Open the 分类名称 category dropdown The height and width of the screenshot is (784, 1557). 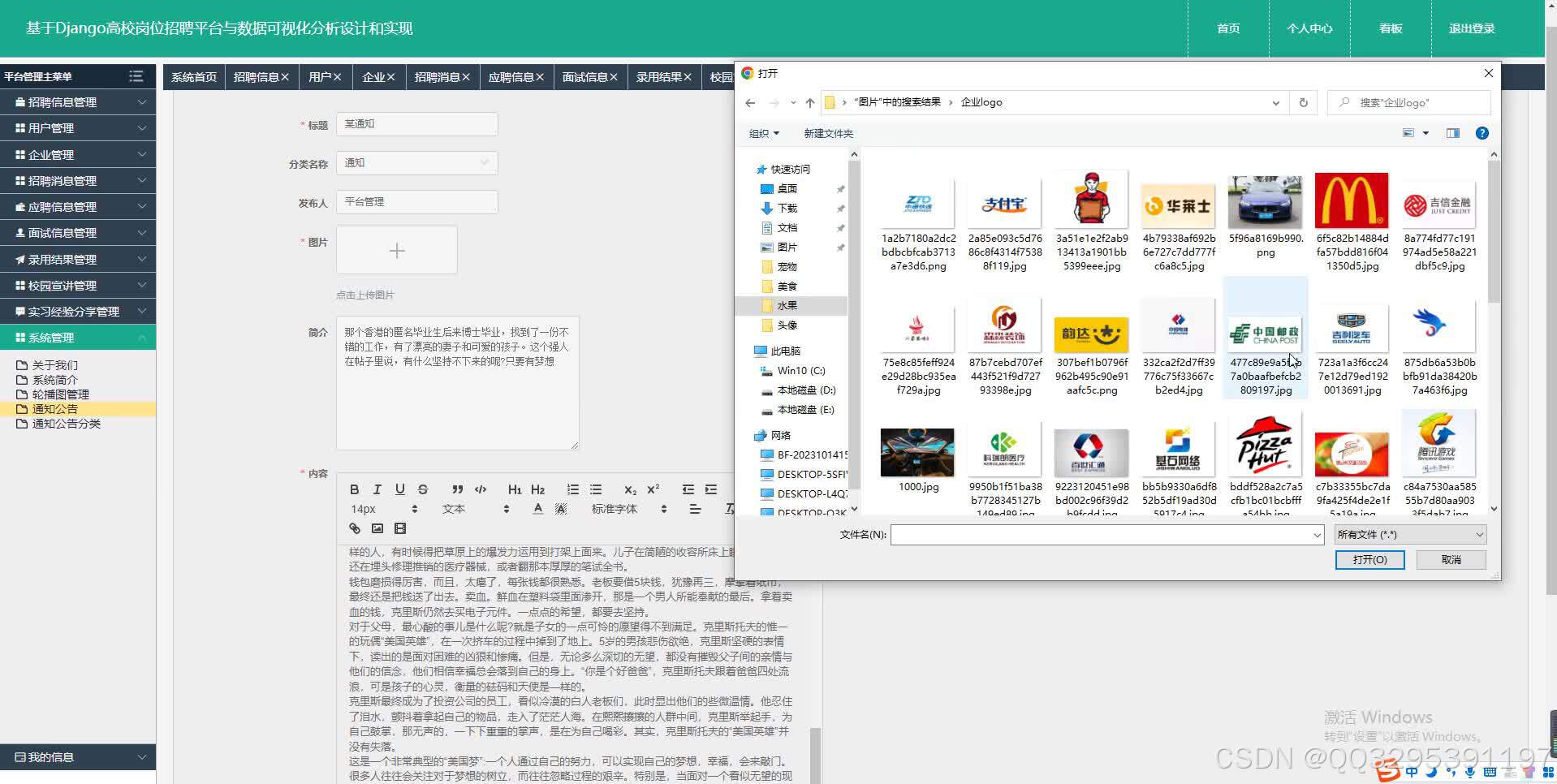point(416,163)
